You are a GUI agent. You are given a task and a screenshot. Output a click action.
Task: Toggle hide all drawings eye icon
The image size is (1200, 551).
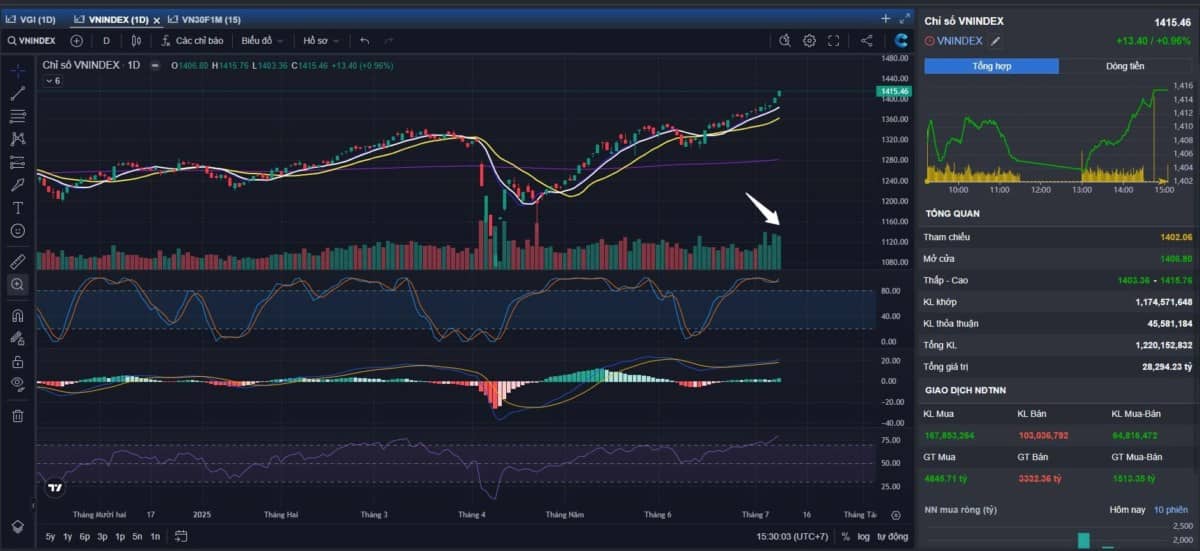[17, 383]
